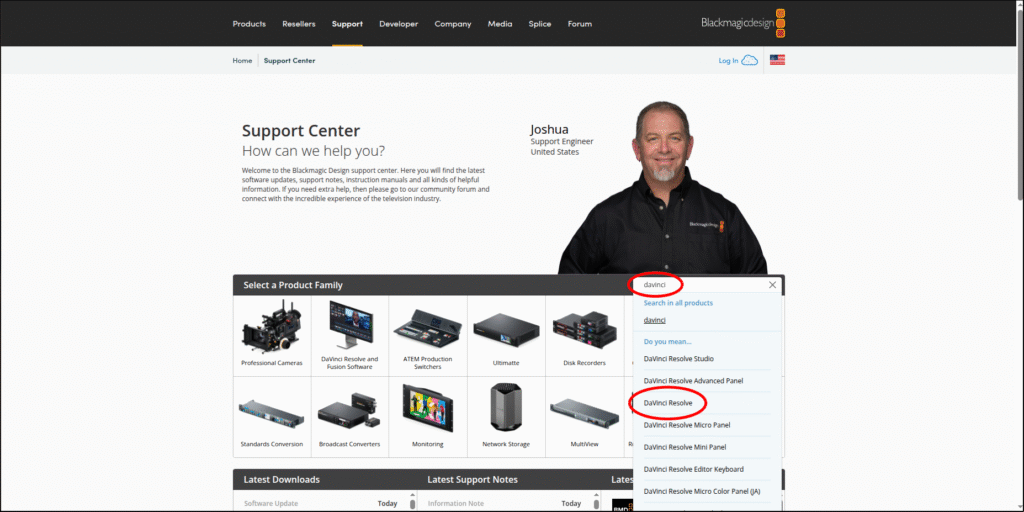Pick DaVinci Resolve Editor Keyboard suggestion
The image size is (1024, 512).
click(x=693, y=469)
